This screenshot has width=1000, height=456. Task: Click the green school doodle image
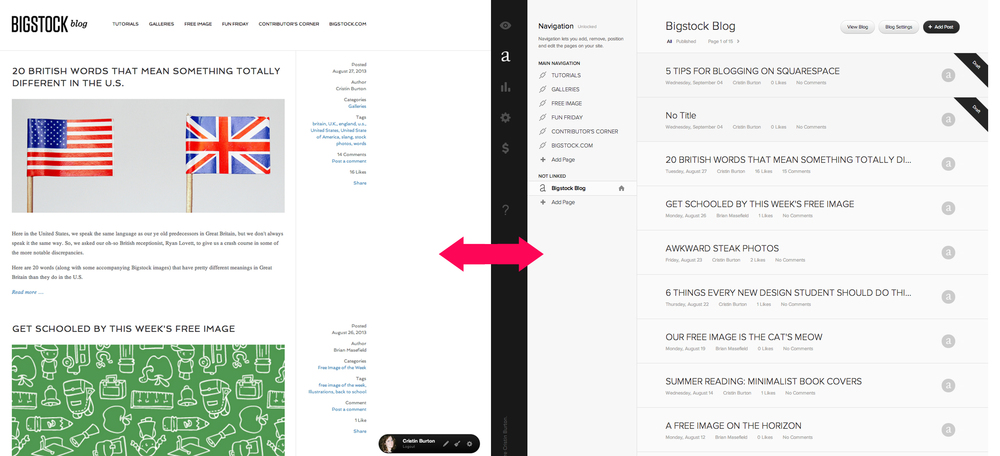coord(148,400)
